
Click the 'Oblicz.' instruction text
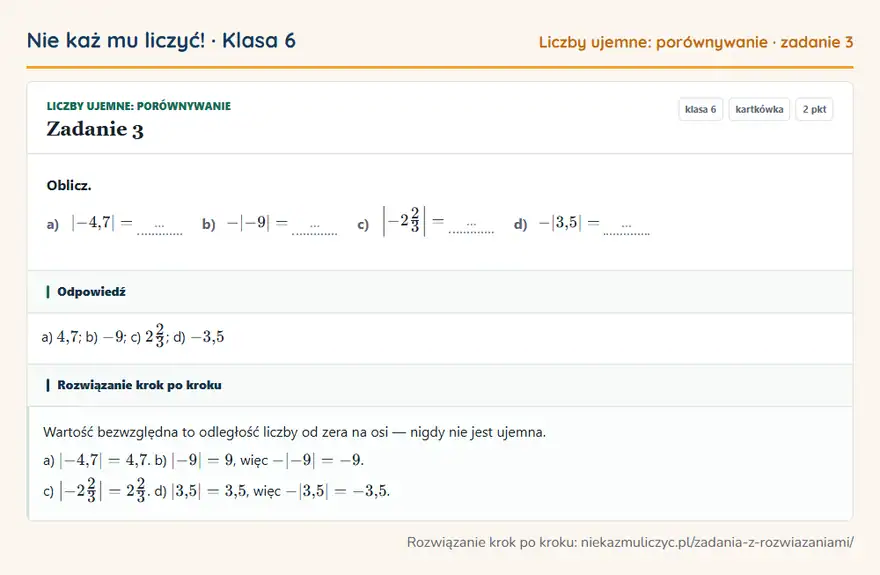69,186
